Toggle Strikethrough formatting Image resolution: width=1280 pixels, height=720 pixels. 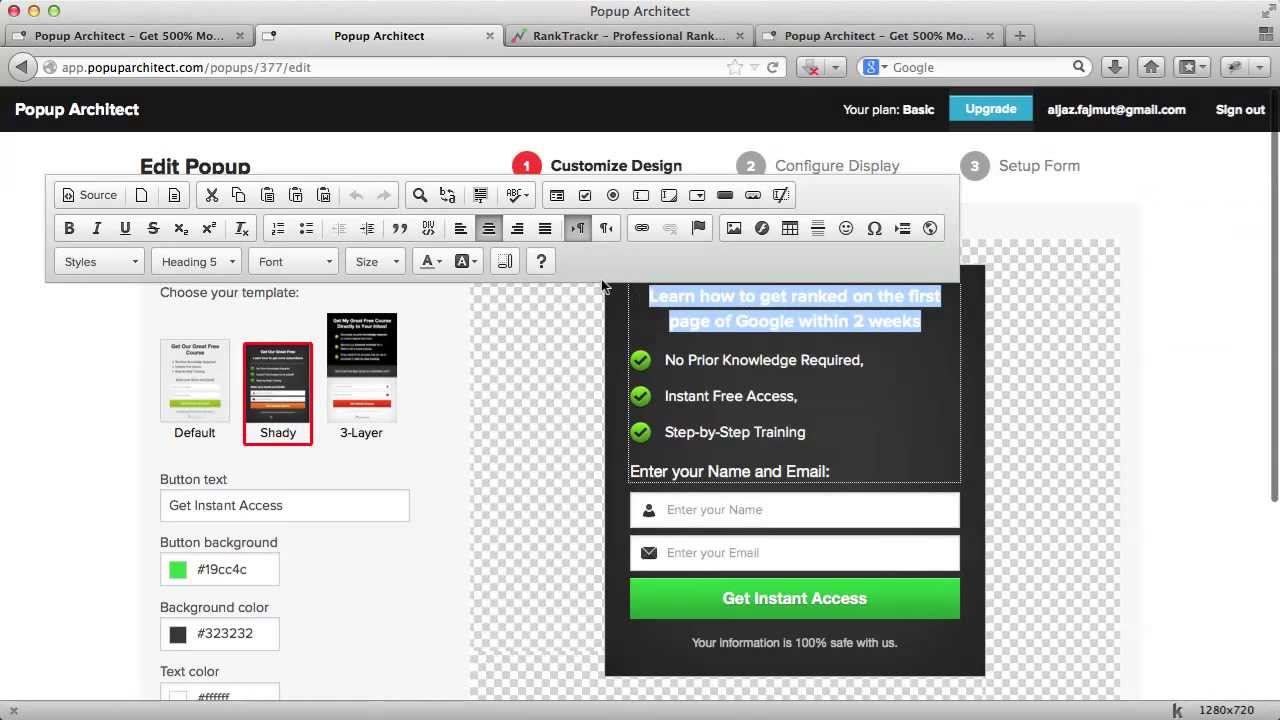[x=153, y=228]
